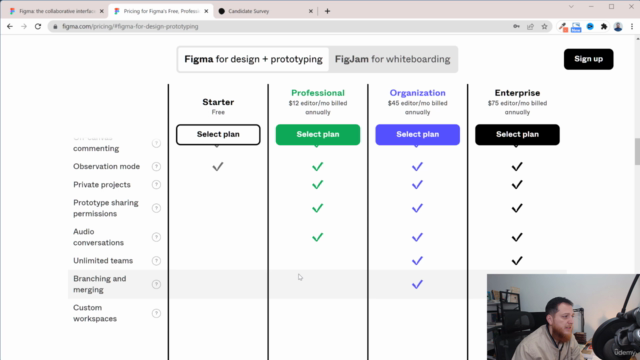Select the Organization plan
Screen dimensions: 640x360
[418, 135]
